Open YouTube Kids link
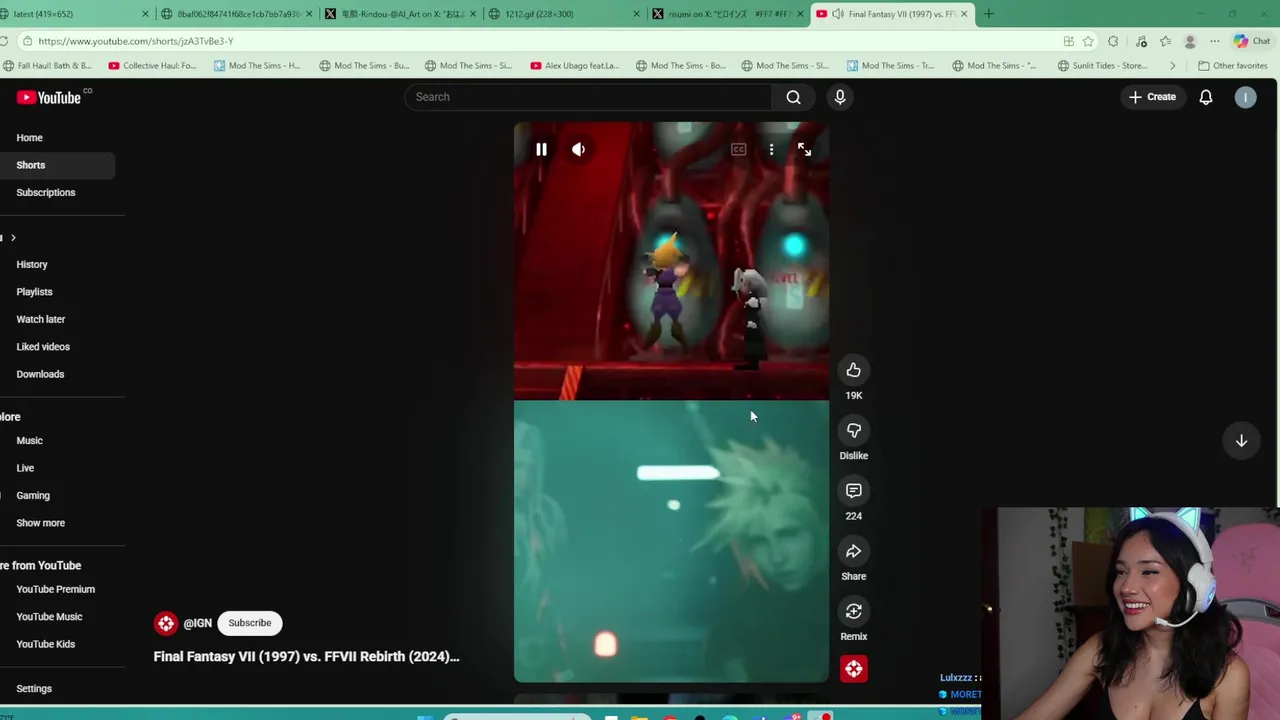This screenshot has width=1280, height=720. pos(45,644)
